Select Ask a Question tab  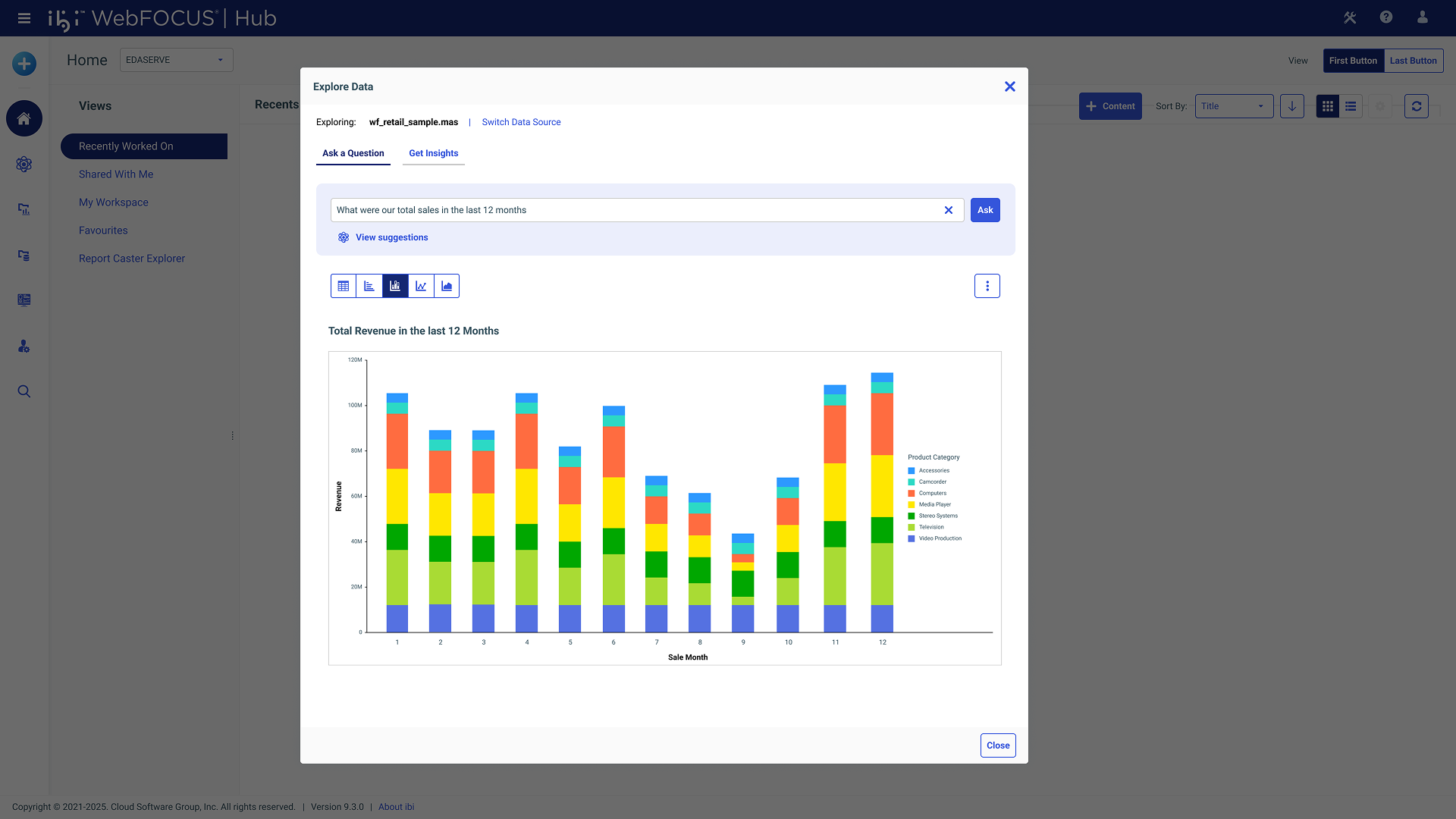pos(353,153)
